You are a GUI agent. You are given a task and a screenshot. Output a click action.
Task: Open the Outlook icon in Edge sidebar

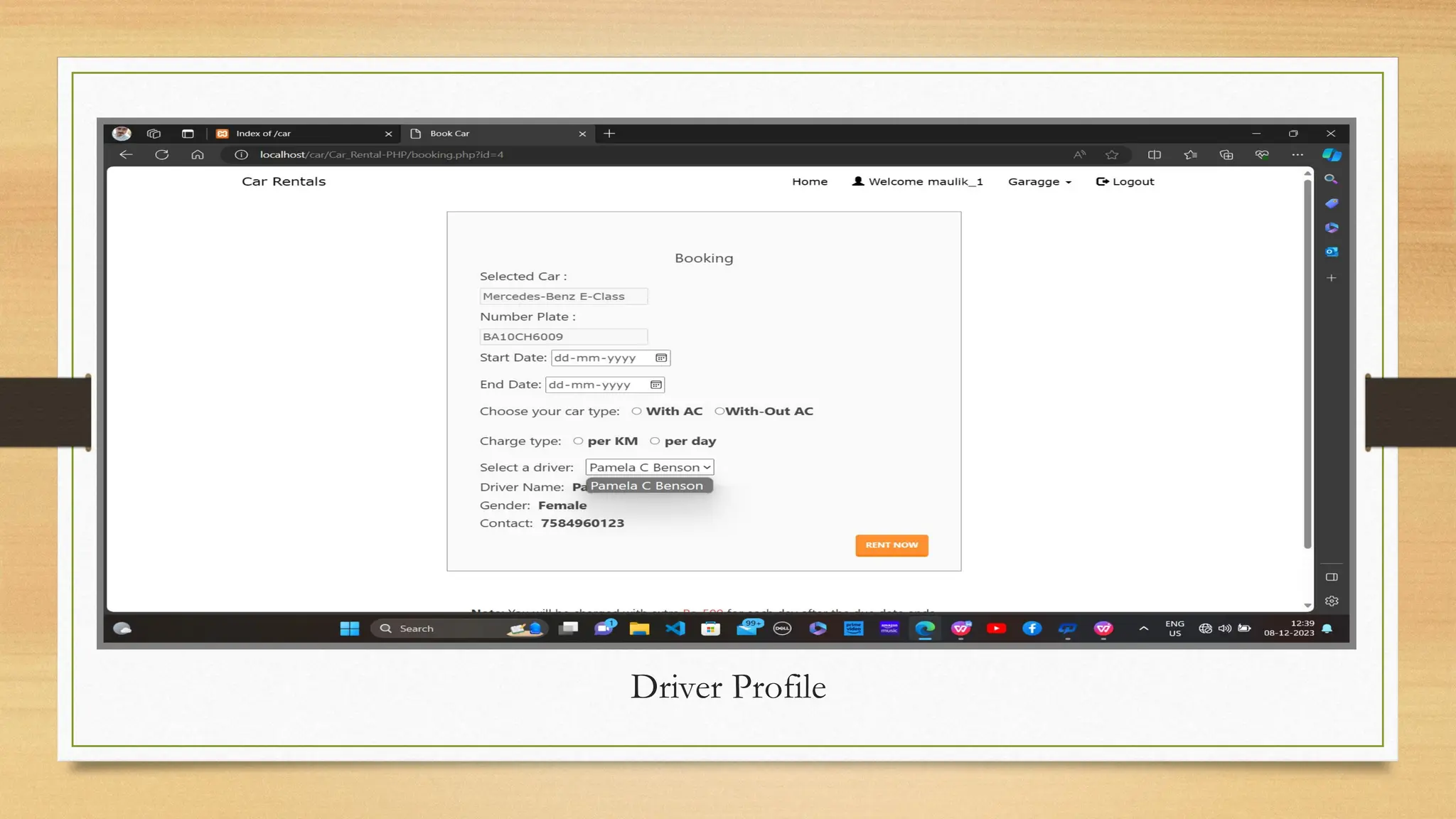[1332, 252]
